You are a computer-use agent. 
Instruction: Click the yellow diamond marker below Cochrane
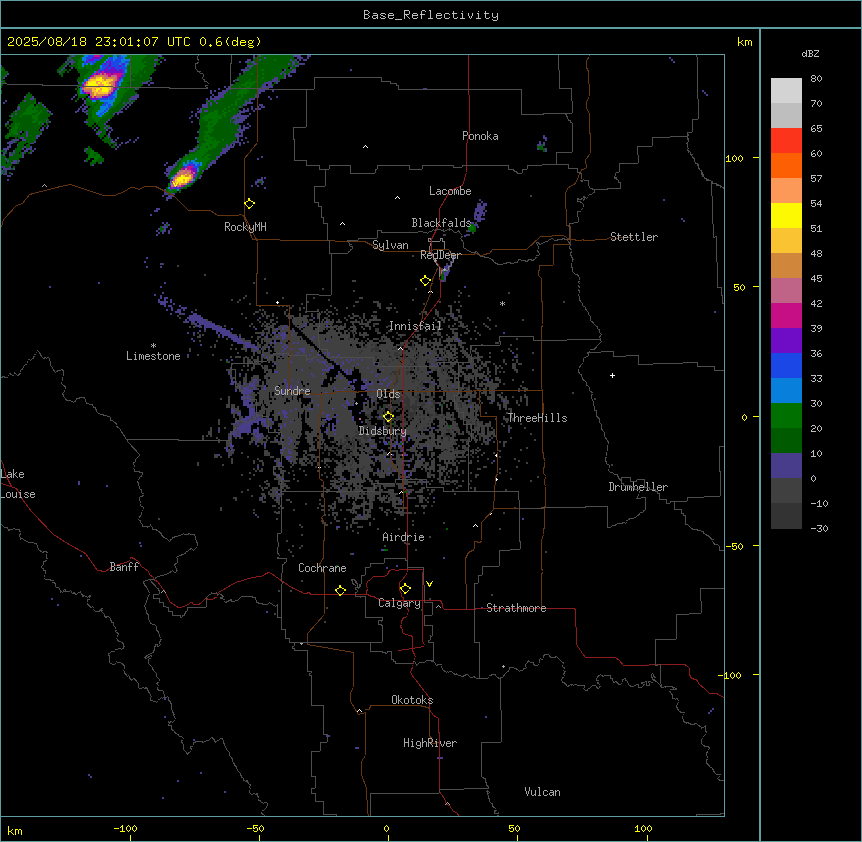(340, 590)
